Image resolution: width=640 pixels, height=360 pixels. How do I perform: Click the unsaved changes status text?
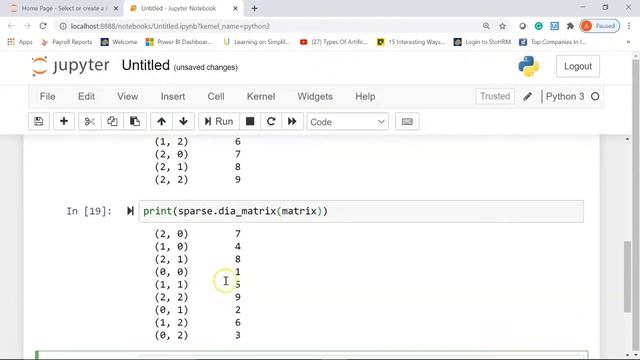click(206, 67)
